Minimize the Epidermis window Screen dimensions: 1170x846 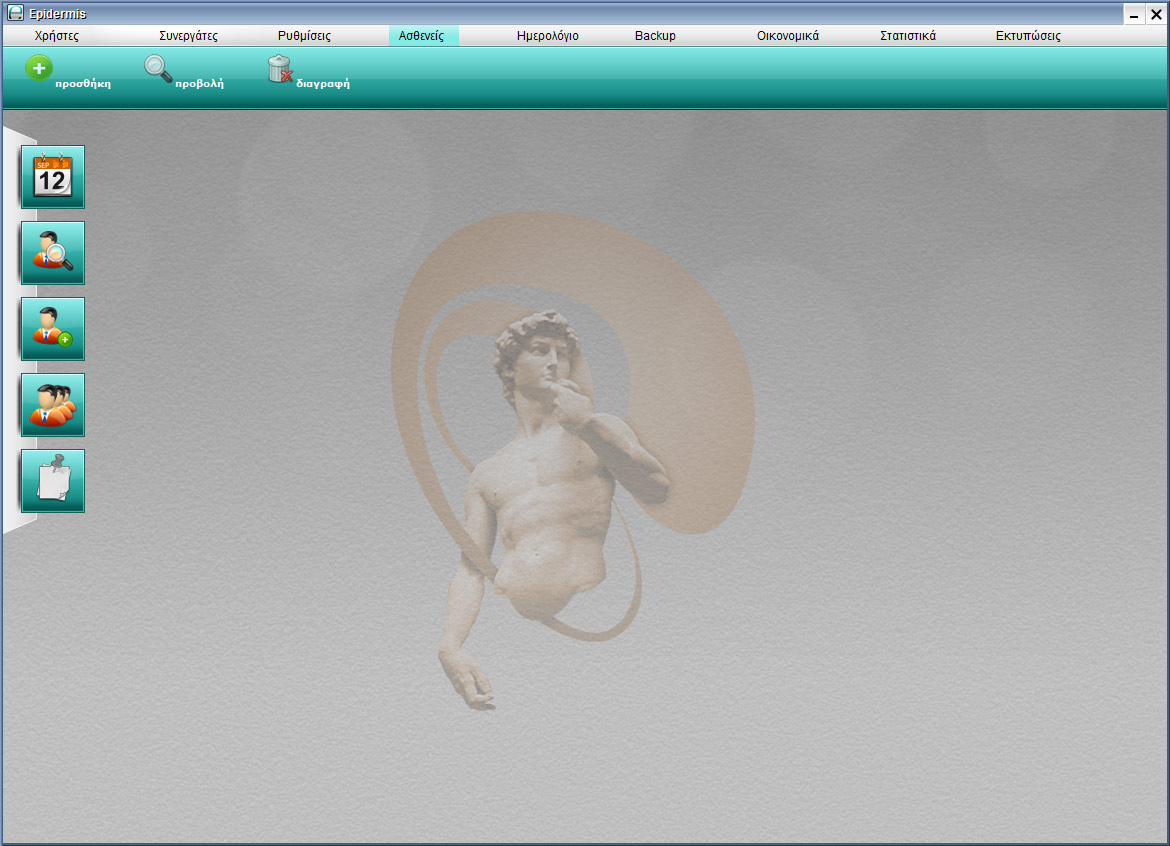click(x=1134, y=14)
